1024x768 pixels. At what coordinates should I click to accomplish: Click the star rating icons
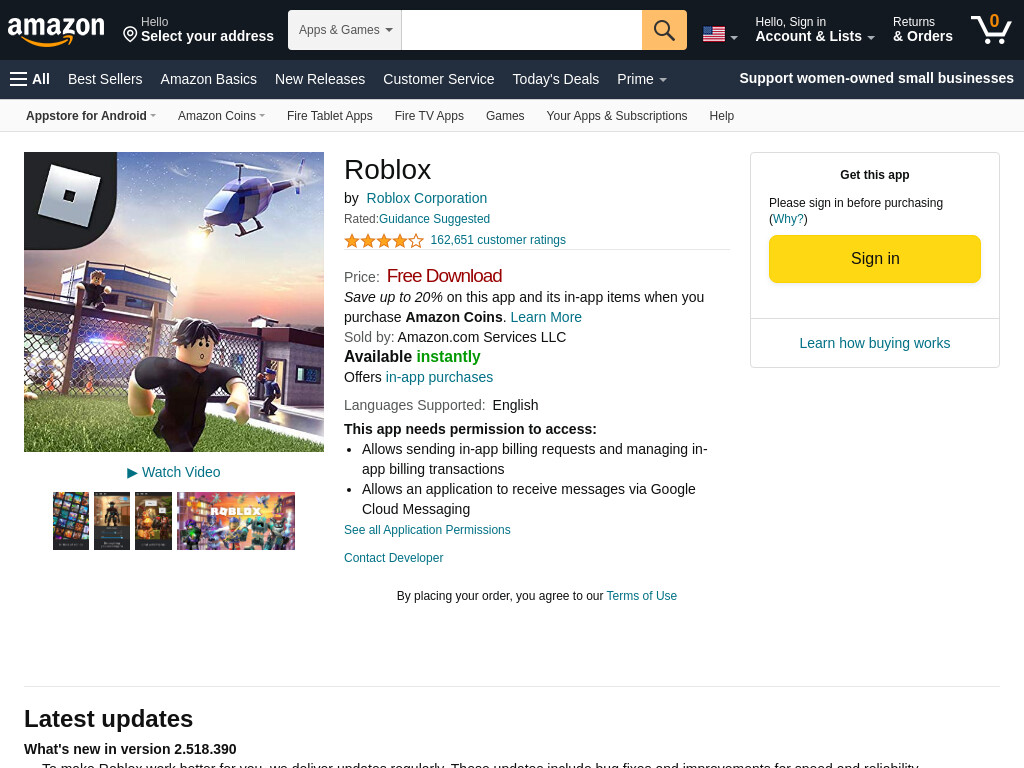coord(384,240)
